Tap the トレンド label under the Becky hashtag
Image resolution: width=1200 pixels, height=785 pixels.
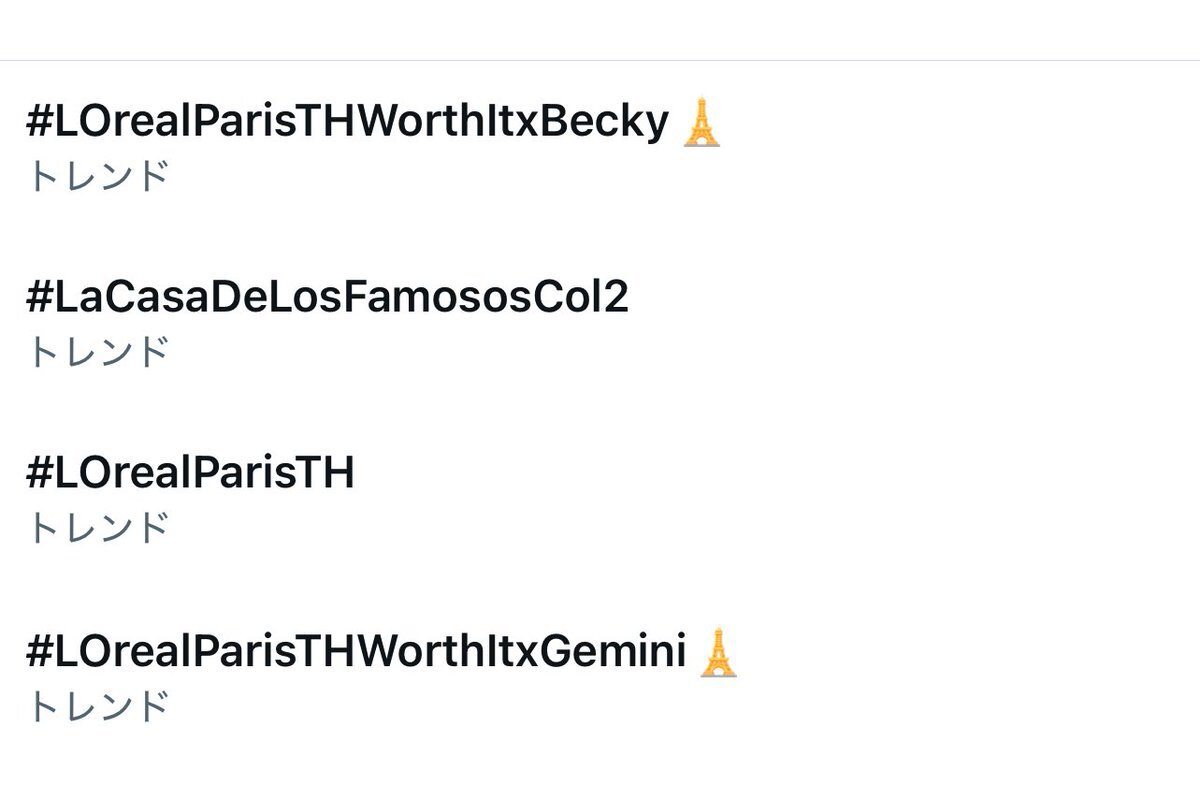tap(98, 176)
